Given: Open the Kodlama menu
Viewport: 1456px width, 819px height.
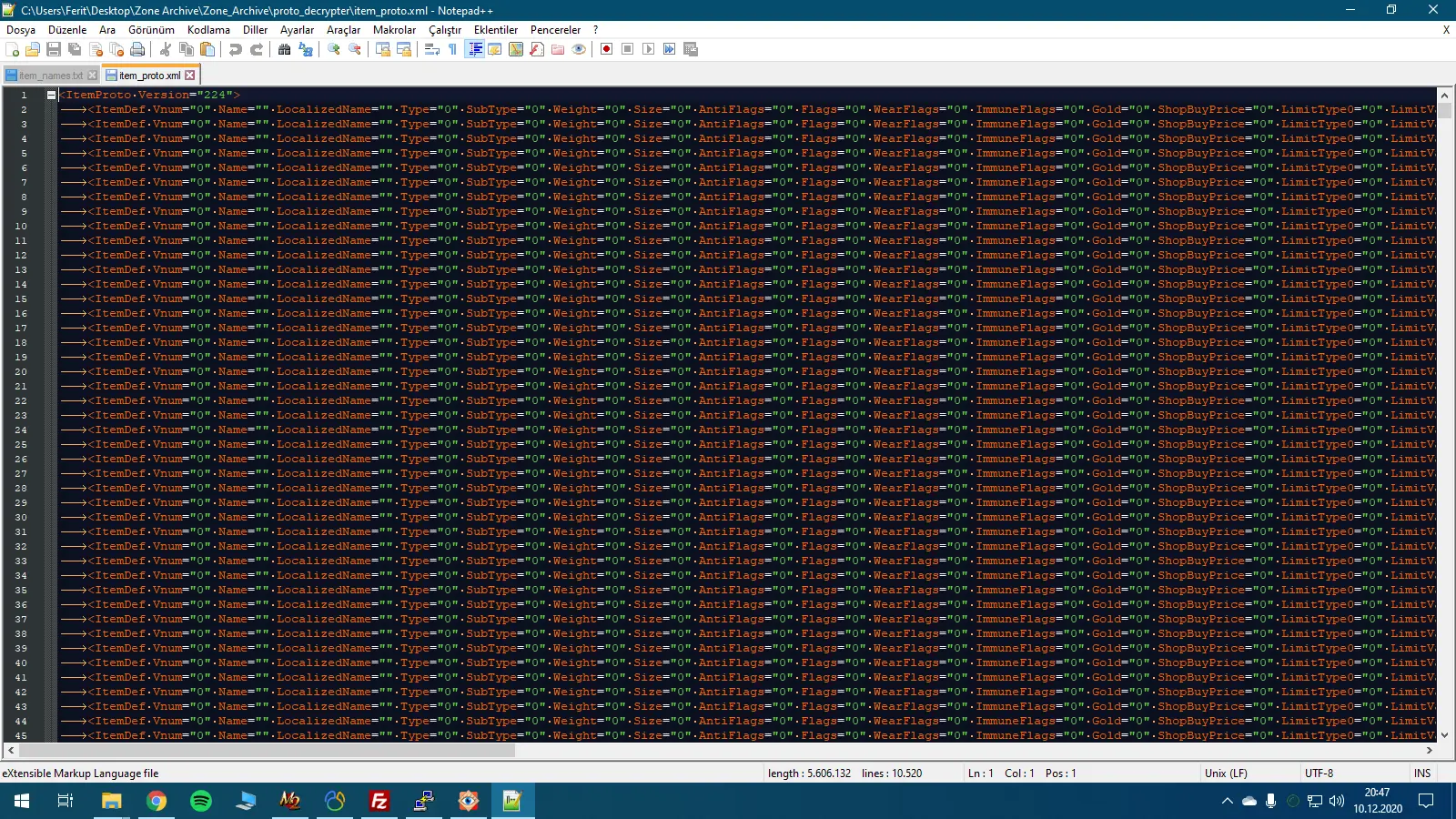Looking at the screenshot, I should (208, 30).
